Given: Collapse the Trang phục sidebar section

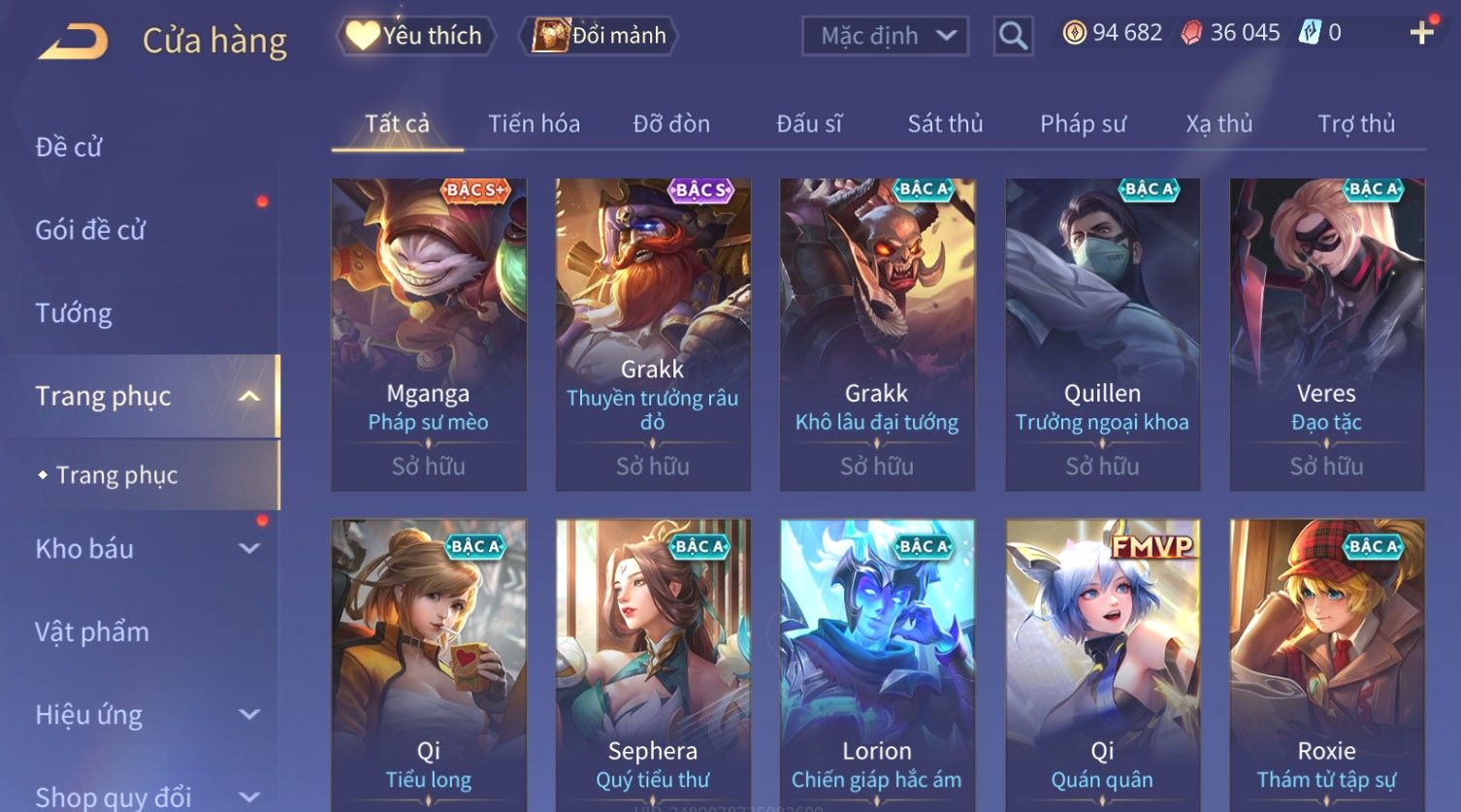Looking at the screenshot, I should (x=249, y=396).
